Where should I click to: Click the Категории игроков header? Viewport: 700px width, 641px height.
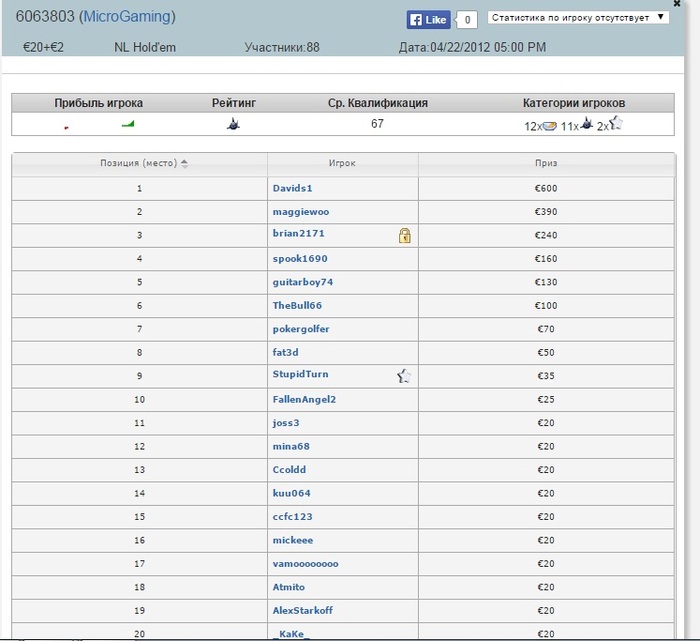click(x=574, y=103)
